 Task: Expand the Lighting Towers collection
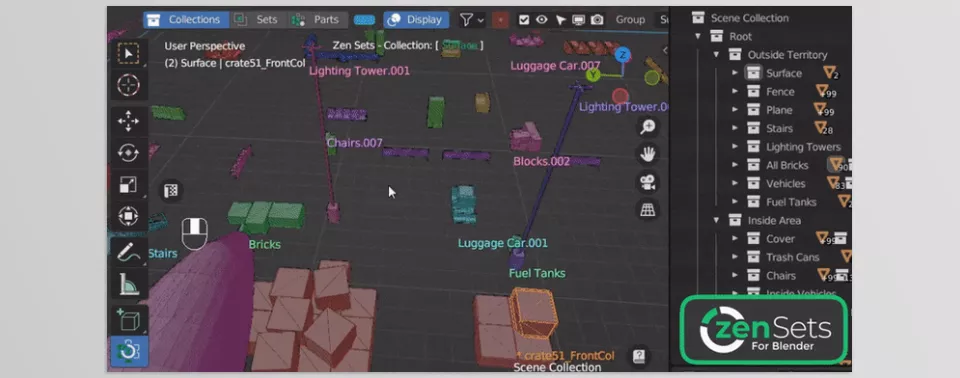point(735,146)
